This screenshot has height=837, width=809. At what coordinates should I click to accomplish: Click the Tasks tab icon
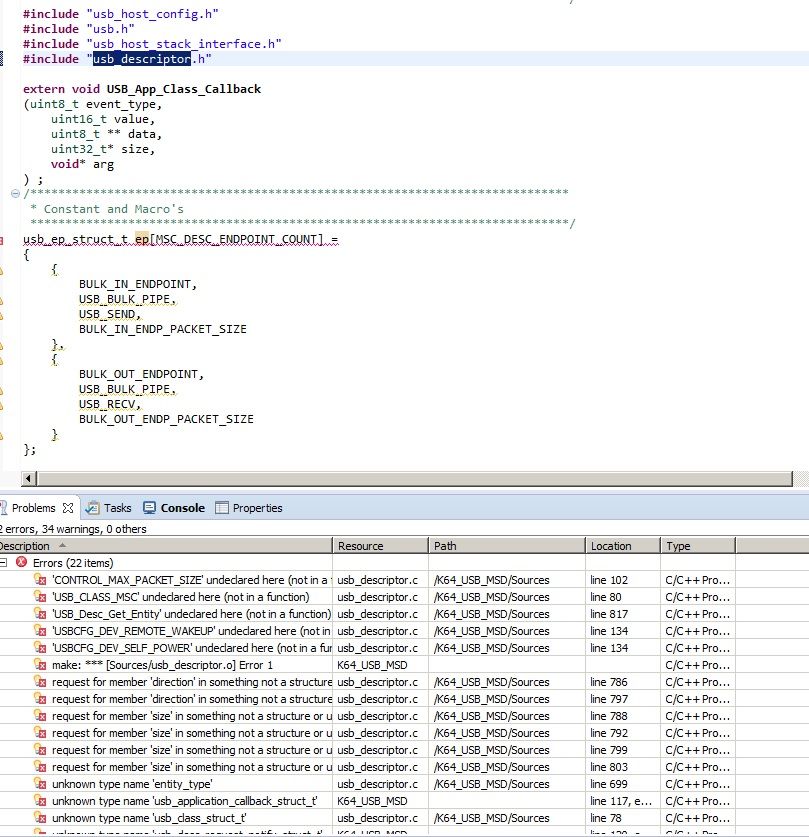point(93,508)
